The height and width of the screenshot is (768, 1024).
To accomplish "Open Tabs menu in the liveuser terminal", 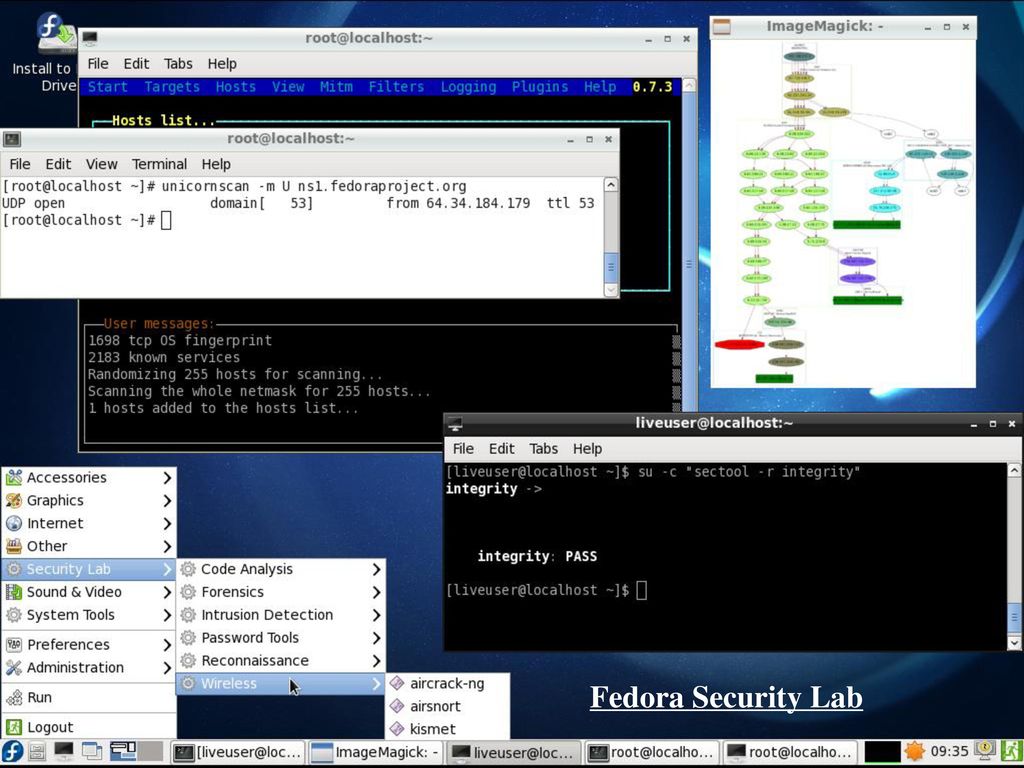I will click(543, 449).
